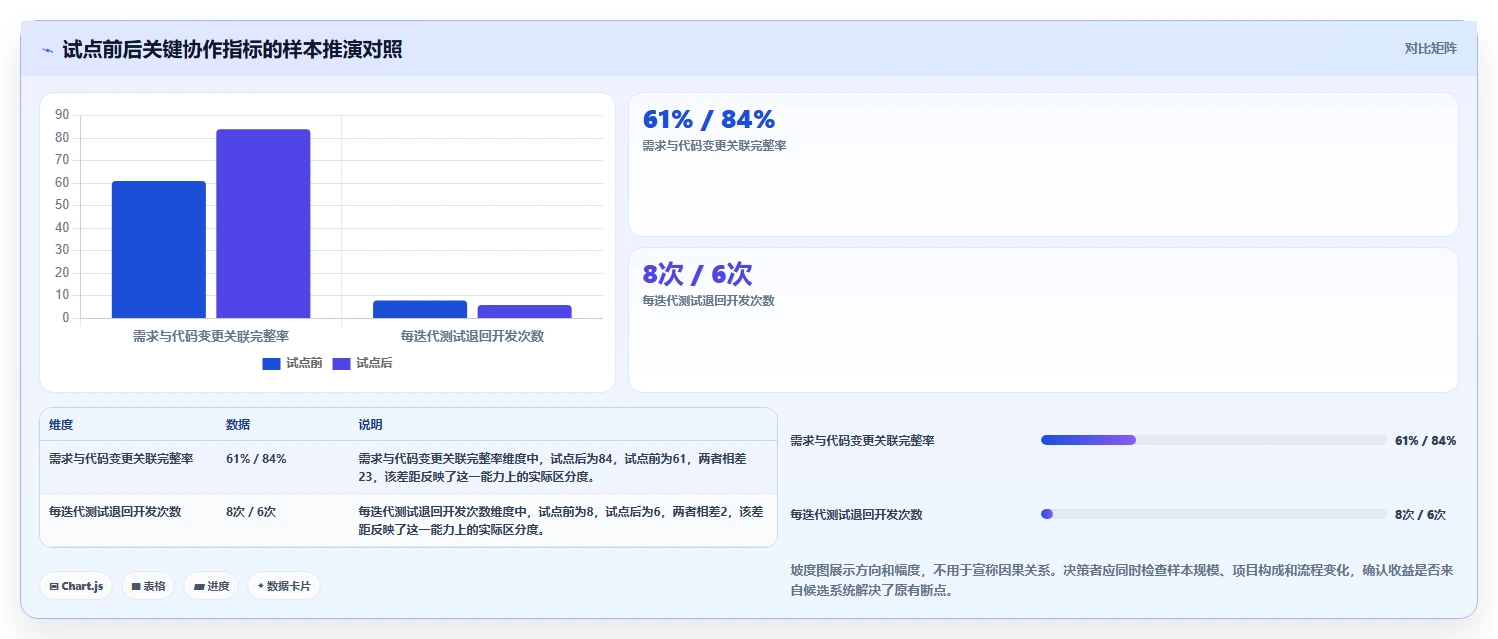Click table cell 每迭代测试退回开发次数
The height and width of the screenshot is (639, 1498).
tap(115, 511)
